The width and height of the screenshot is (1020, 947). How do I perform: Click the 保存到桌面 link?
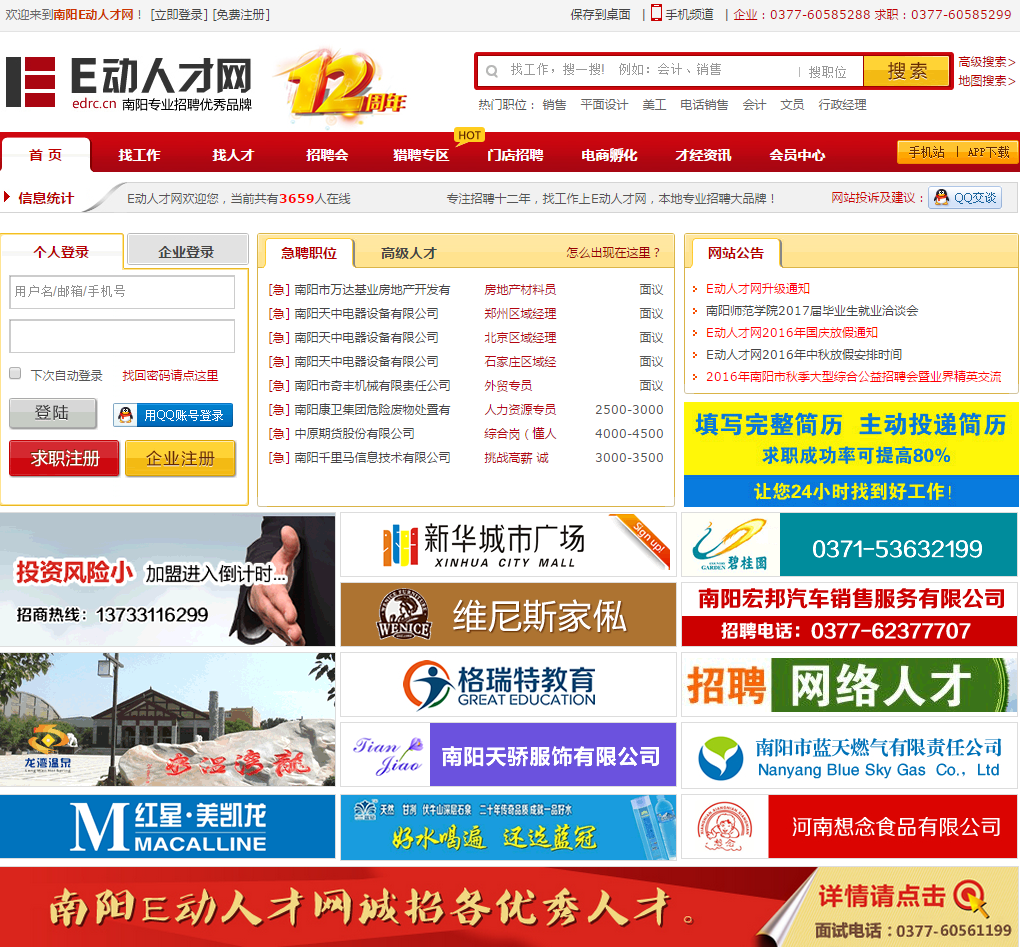600,14
